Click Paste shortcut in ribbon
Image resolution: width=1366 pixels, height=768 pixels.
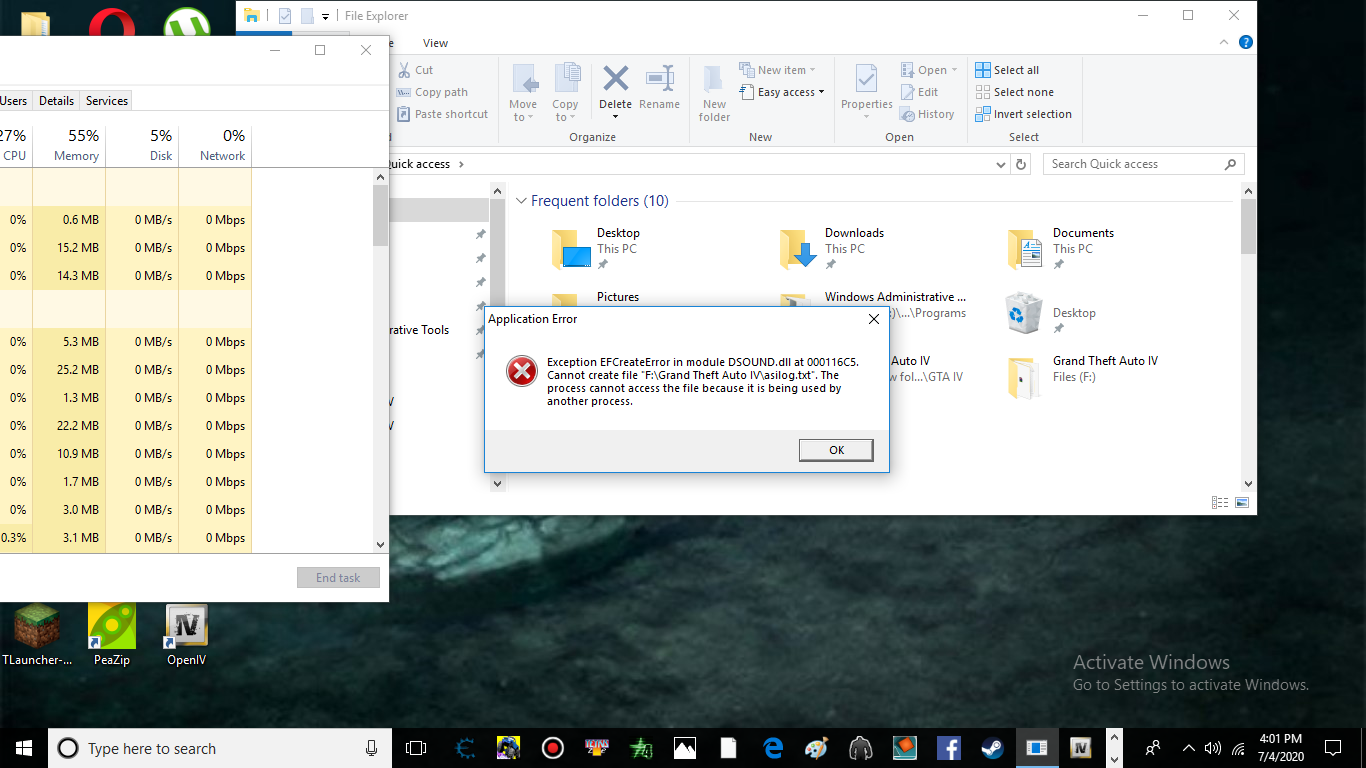(442, 114)
